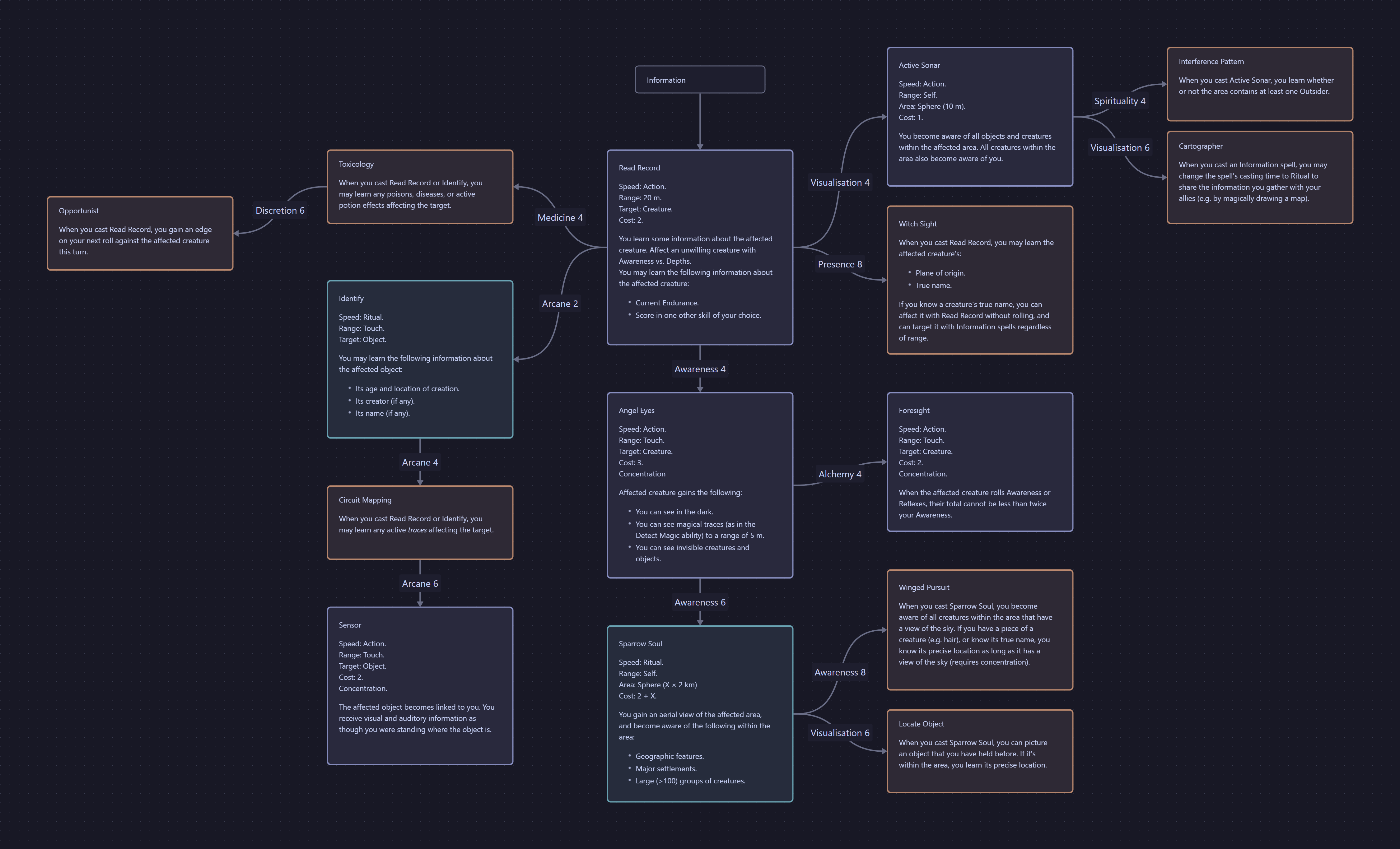The image size is (1400, 849).
Task: Select the Sensor spell card
Action: [419, 686]
